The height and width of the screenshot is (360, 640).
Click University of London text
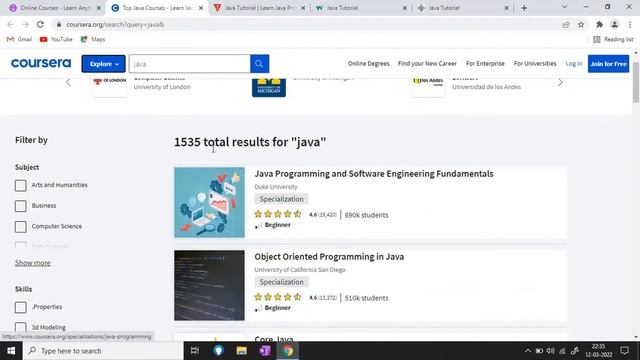point(162,87)
